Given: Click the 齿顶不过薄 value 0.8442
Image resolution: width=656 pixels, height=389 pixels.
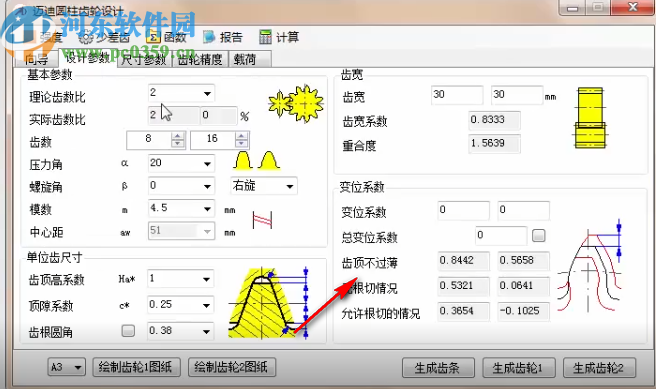Looking at the screenshot, I should click(463, 261).
